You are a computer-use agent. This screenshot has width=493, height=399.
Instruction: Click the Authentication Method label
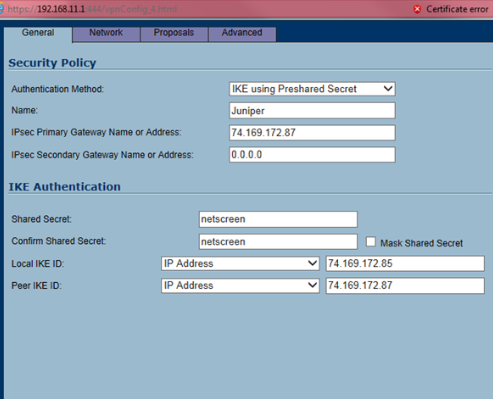tap(58, 89)
